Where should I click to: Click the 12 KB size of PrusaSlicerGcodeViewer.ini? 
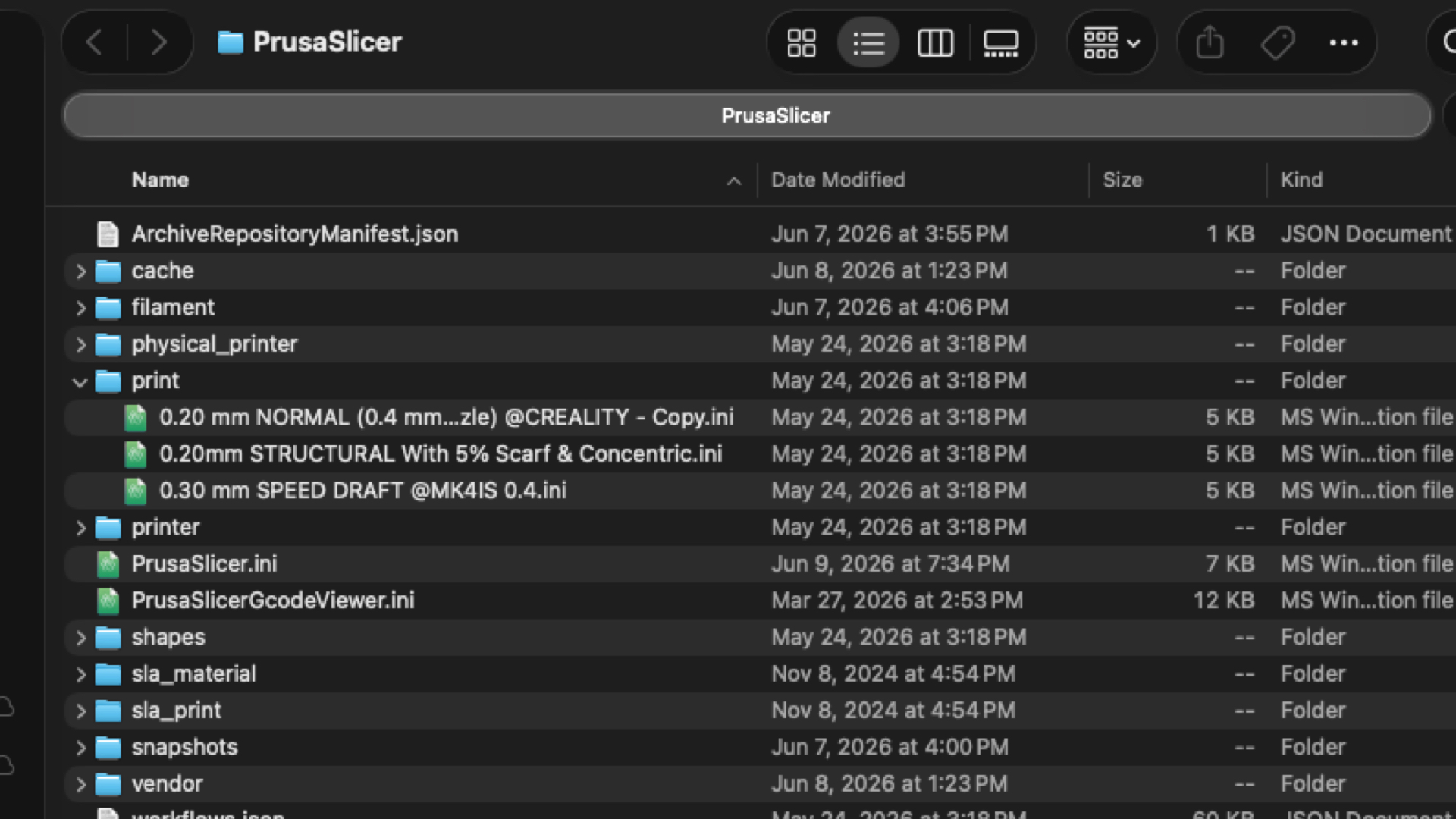[x=1224, y=601]
